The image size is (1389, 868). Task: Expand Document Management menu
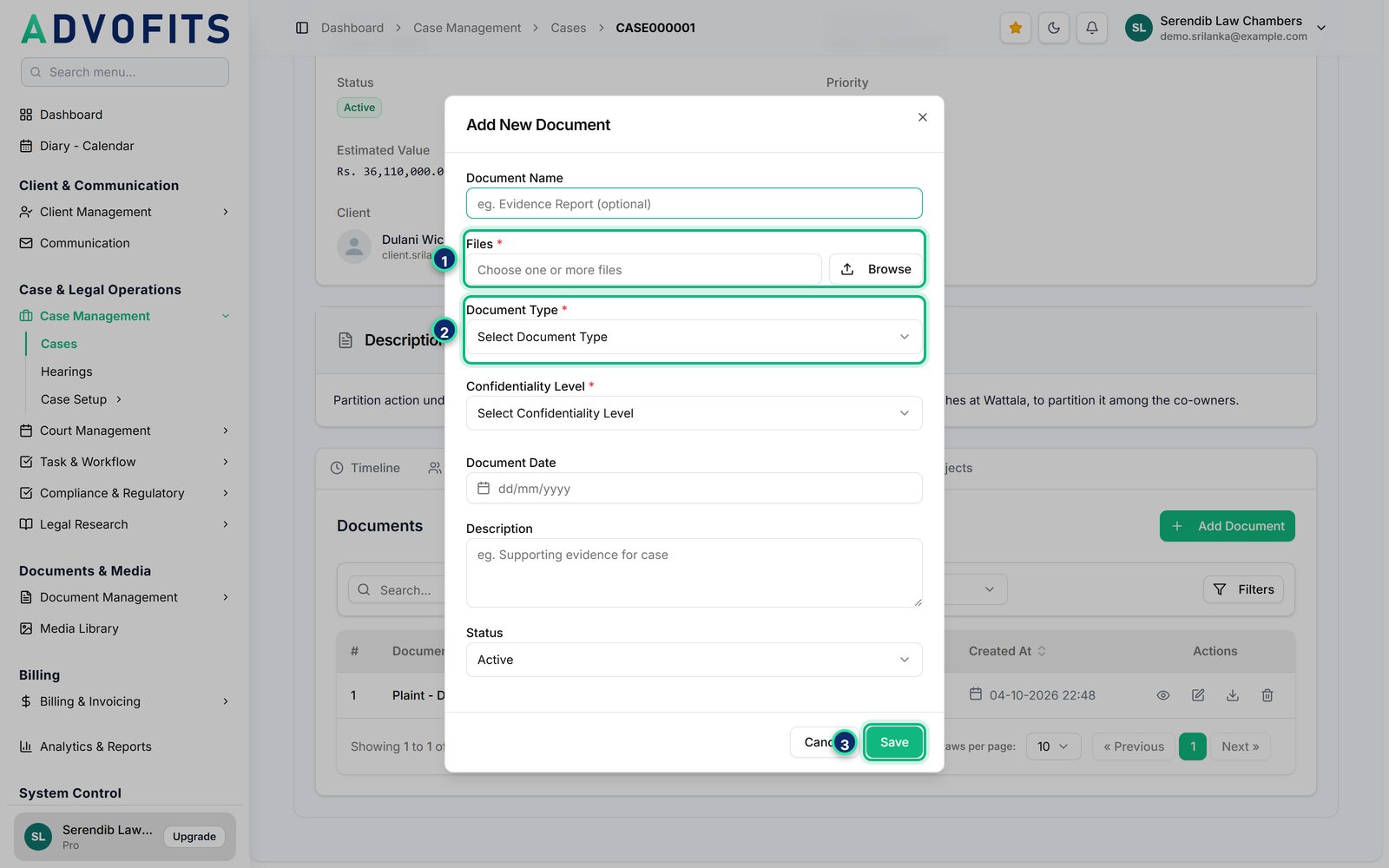pyautogui.click(x=124, y=597)
